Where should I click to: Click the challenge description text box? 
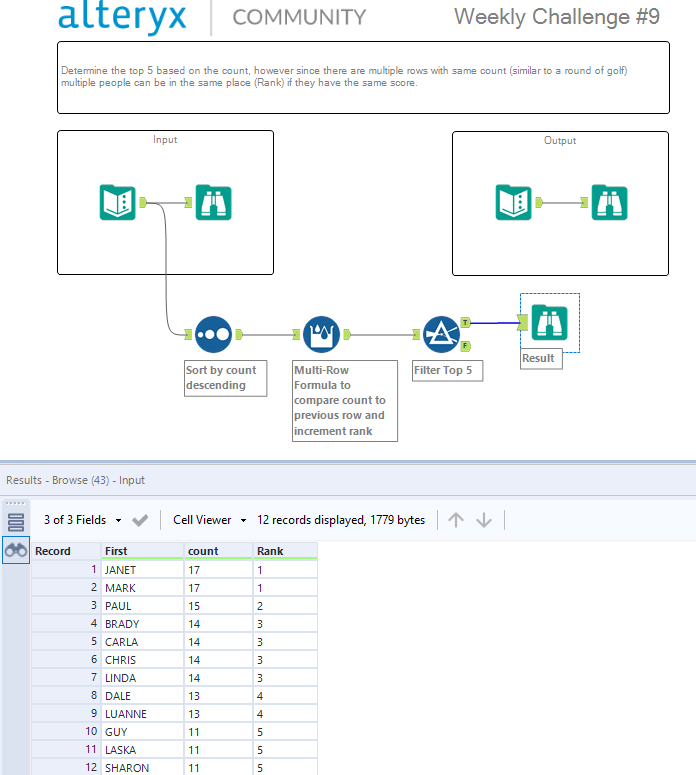click(363, 78)
